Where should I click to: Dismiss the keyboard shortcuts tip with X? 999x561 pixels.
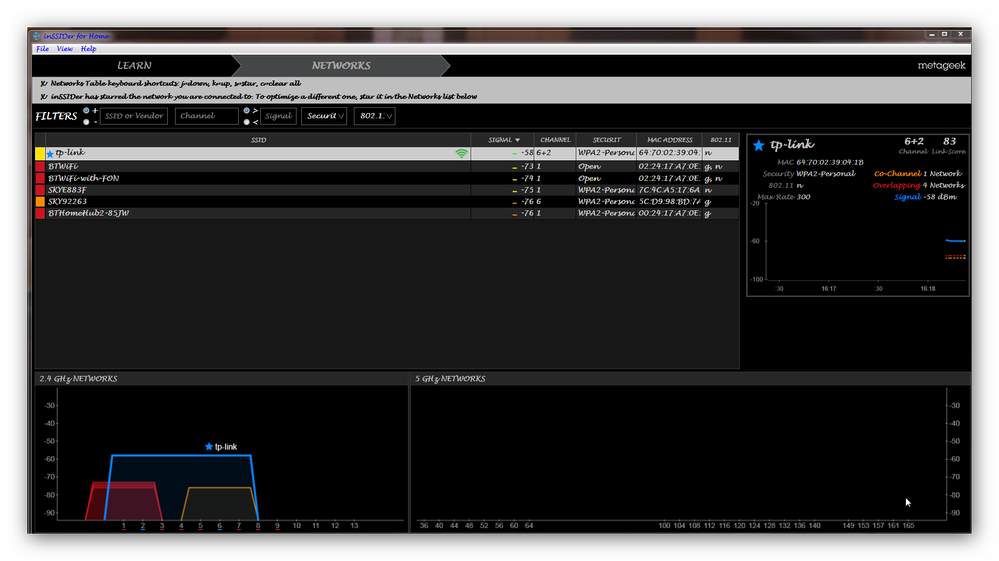pos(43,84)
